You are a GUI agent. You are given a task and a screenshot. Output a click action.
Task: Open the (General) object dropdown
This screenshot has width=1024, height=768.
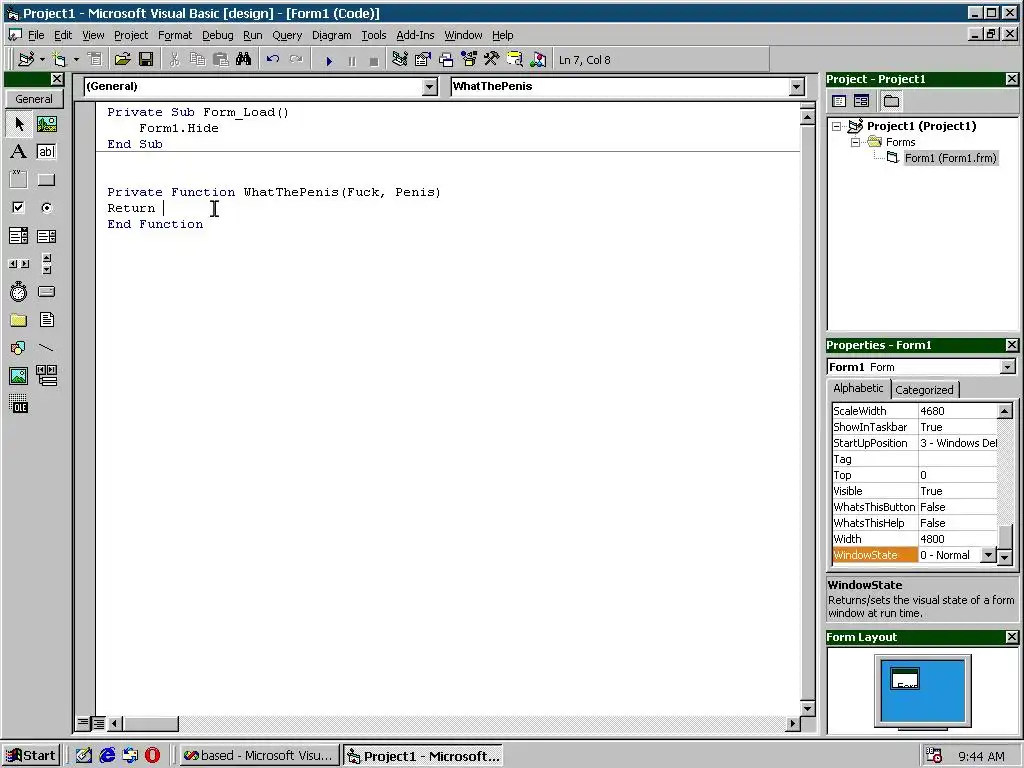pos(429,87)
